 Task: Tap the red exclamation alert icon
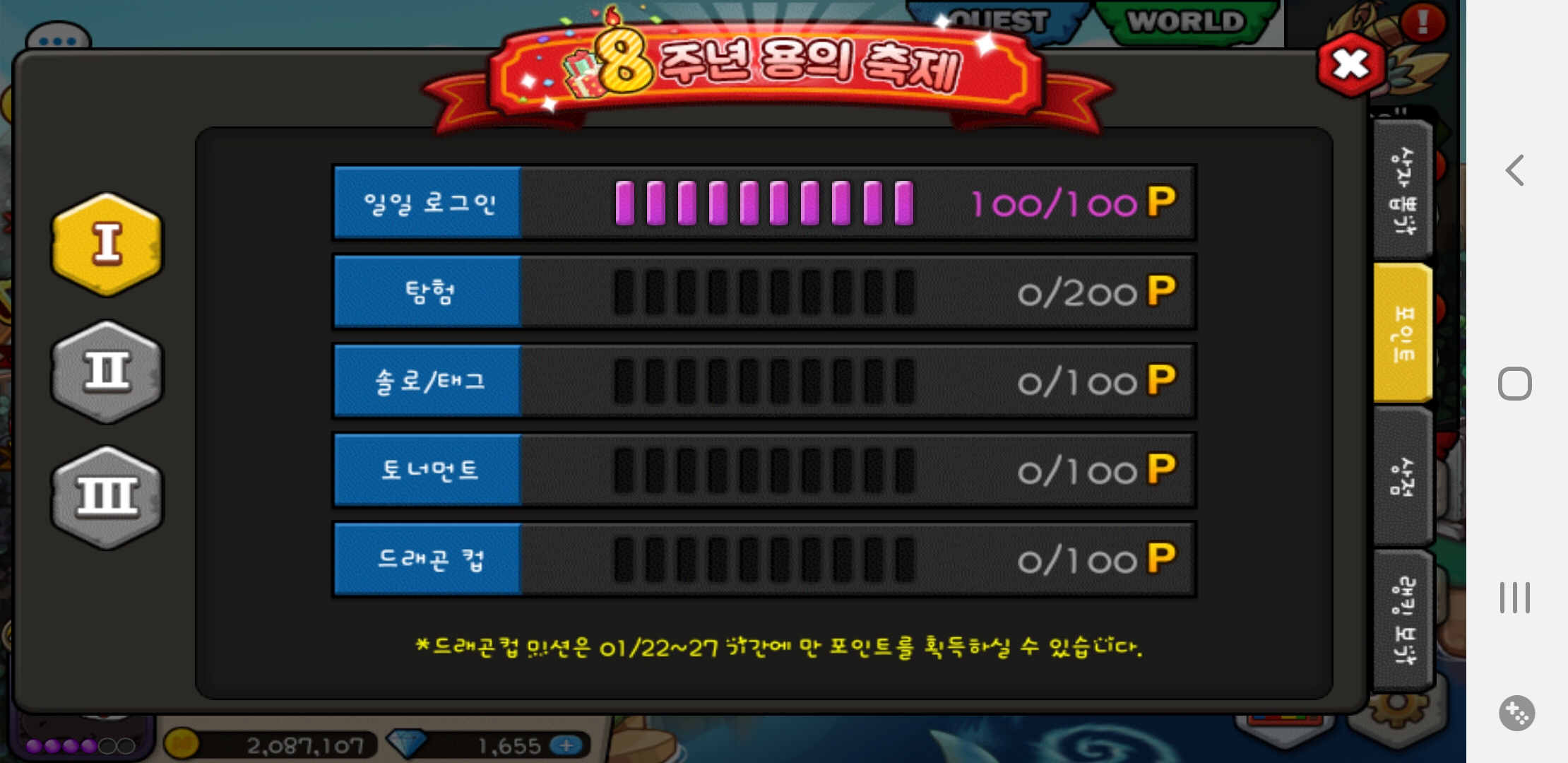pos(1423,21)
